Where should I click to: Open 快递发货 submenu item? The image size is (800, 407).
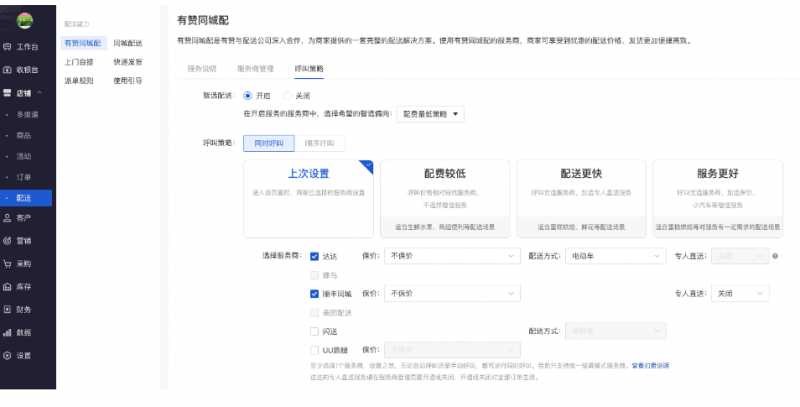pyautogui.click(x=128, y=62)
